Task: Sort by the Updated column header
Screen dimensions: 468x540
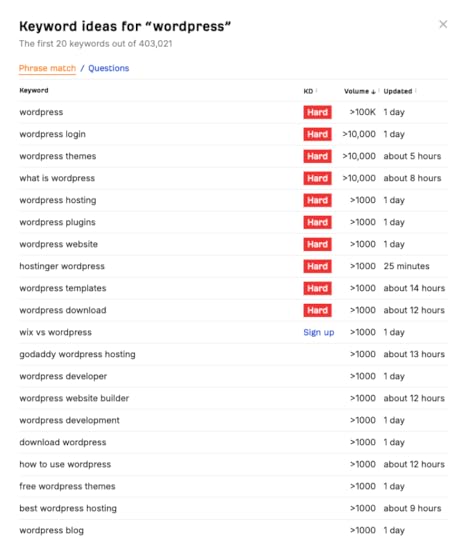Action: tap(398, 91)
